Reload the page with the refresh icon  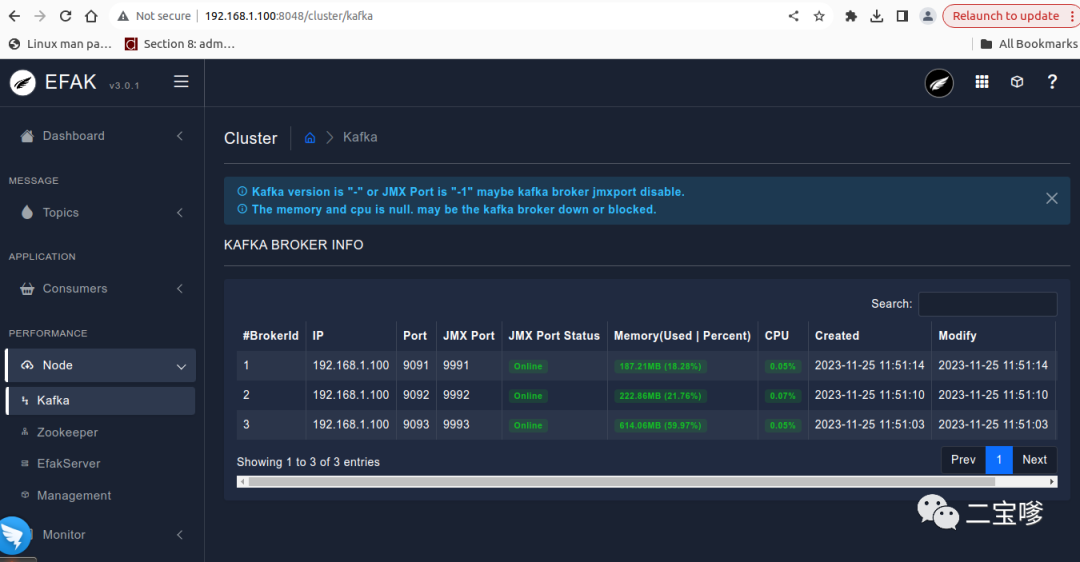click(65, 16)
